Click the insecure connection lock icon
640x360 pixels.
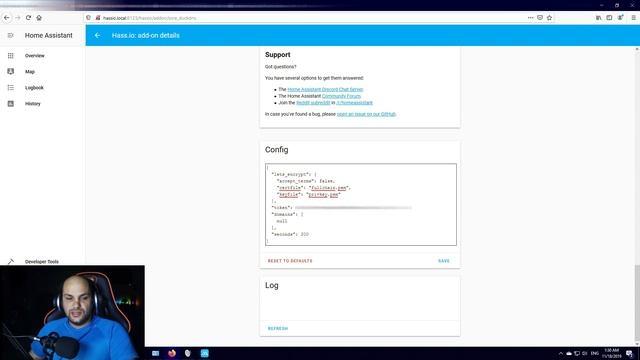tap(98, 18)
